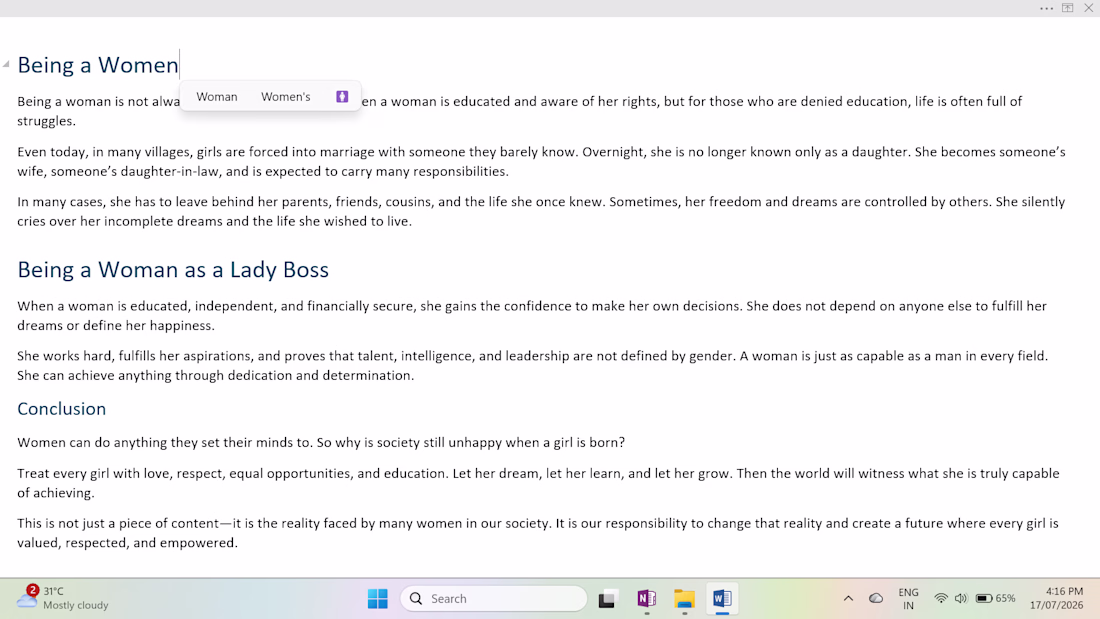1100x619 pixels.
Task: Accept the 'Woman' spelling suggestion
Action: pos(217,97)
